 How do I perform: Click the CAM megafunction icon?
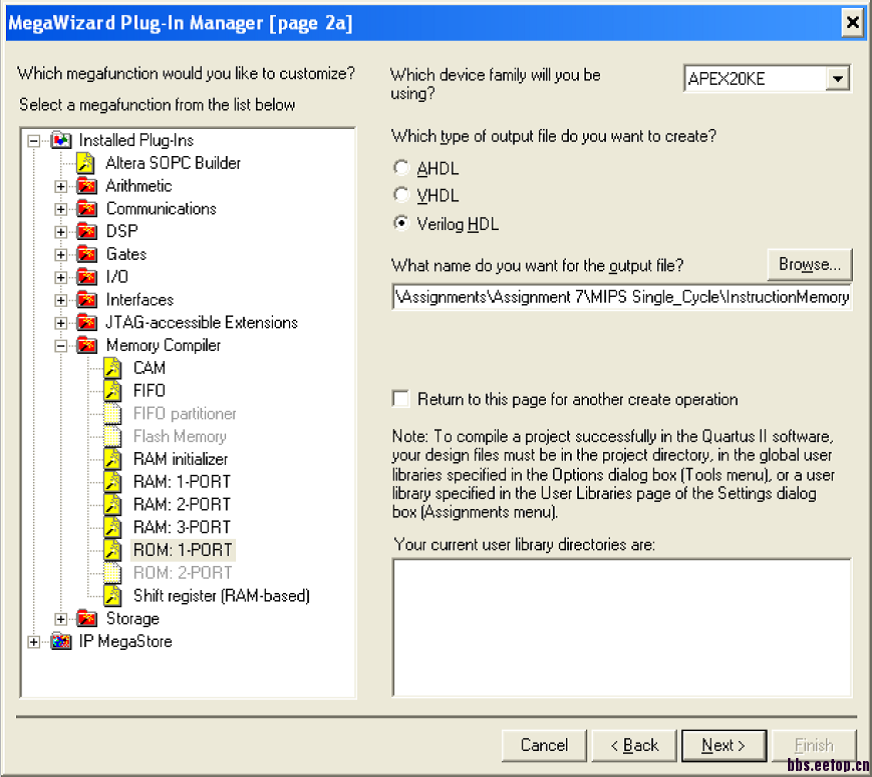(x=112, y=368)
